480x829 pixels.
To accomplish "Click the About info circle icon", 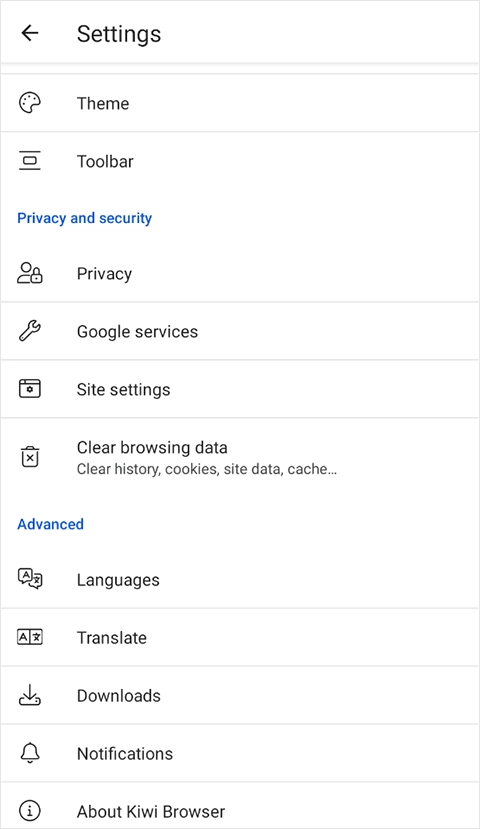I will 30,810.
